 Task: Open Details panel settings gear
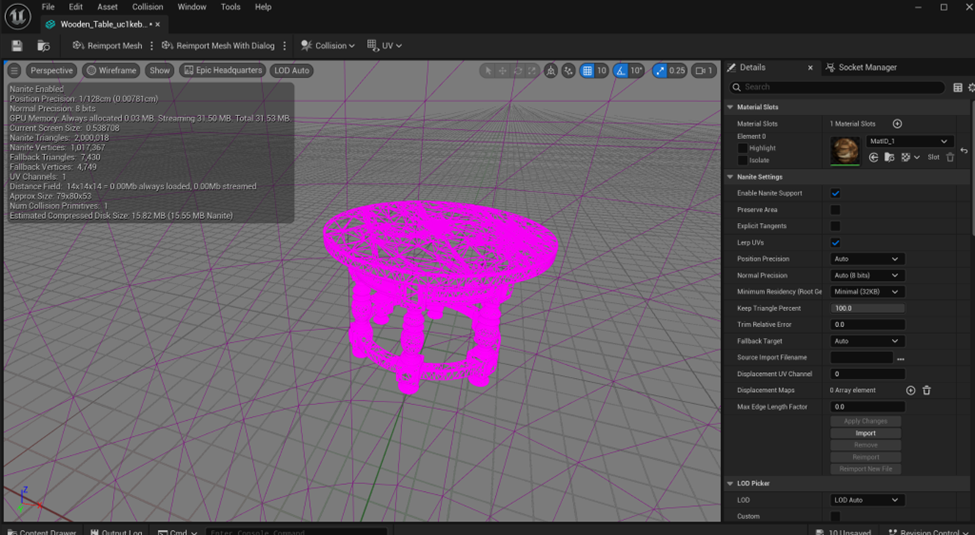click(971, 88)
